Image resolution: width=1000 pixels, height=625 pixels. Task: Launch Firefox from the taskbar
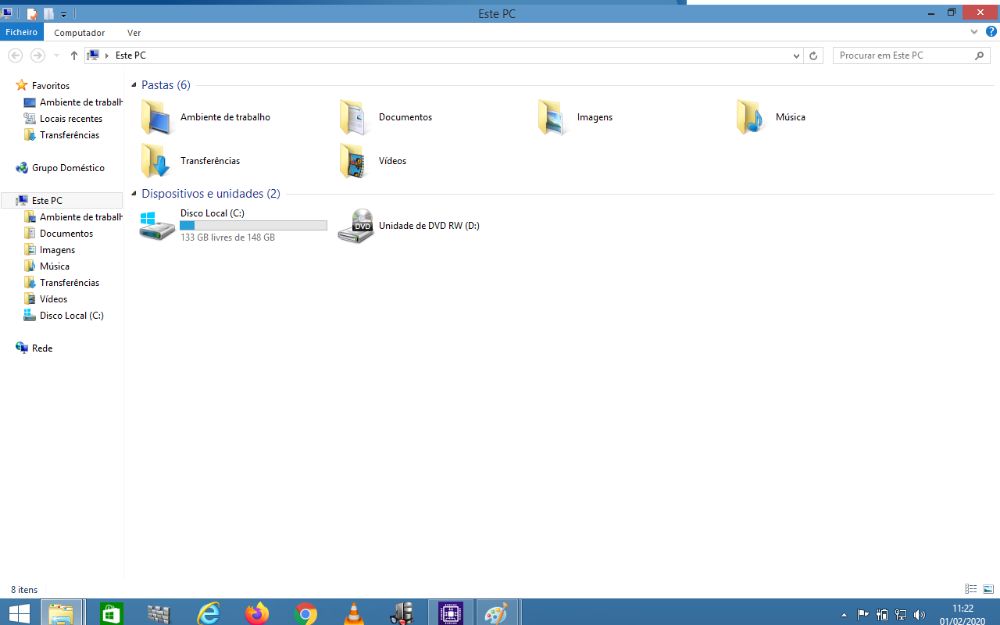(257, 614)
